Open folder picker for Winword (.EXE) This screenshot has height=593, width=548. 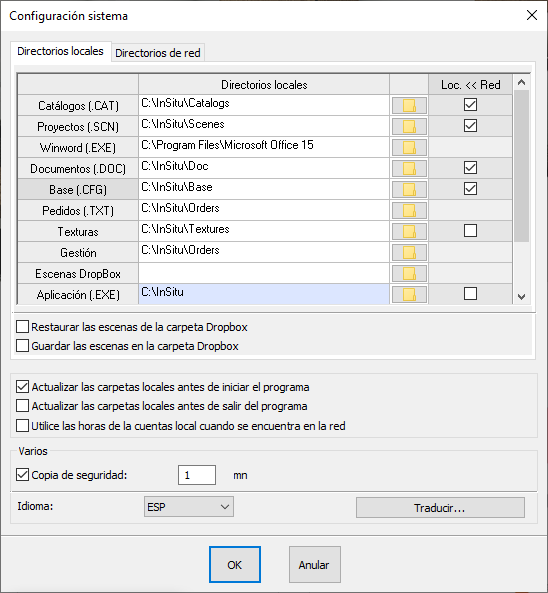click(x=409, y=147)
